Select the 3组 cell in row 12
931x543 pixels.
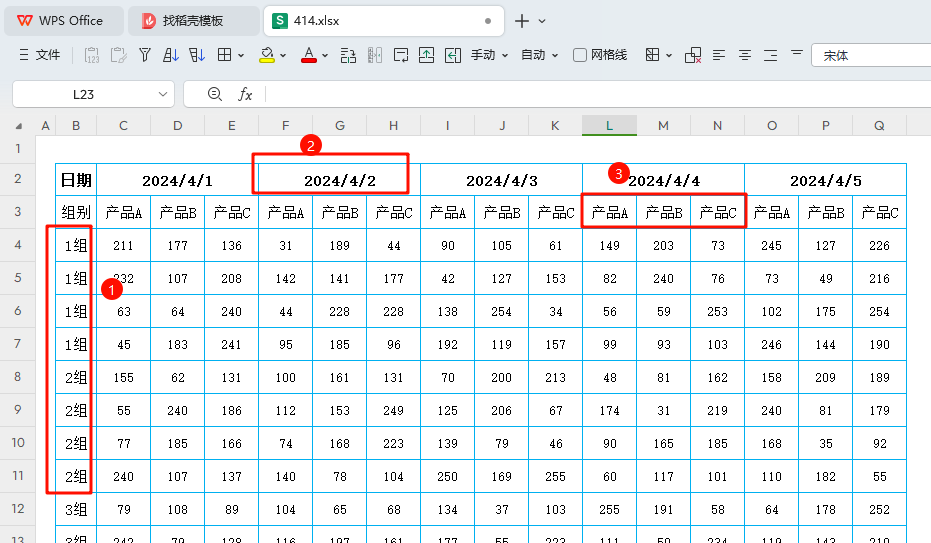click(x=76, y=509)
